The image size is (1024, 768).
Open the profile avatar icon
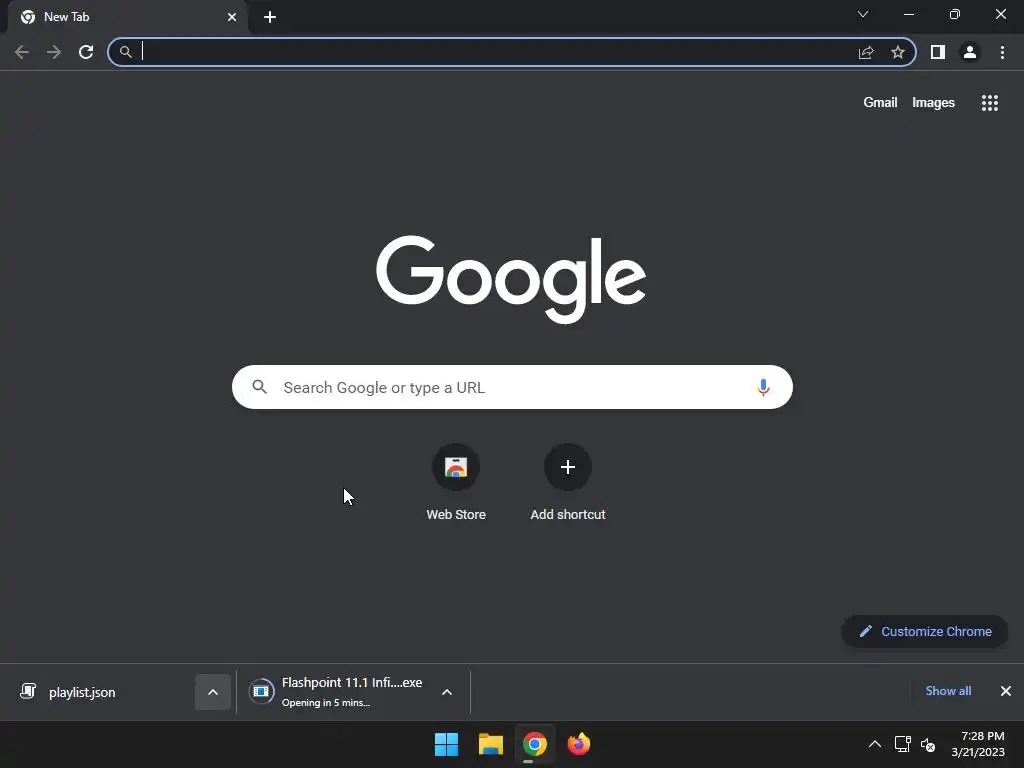(970, 52)
